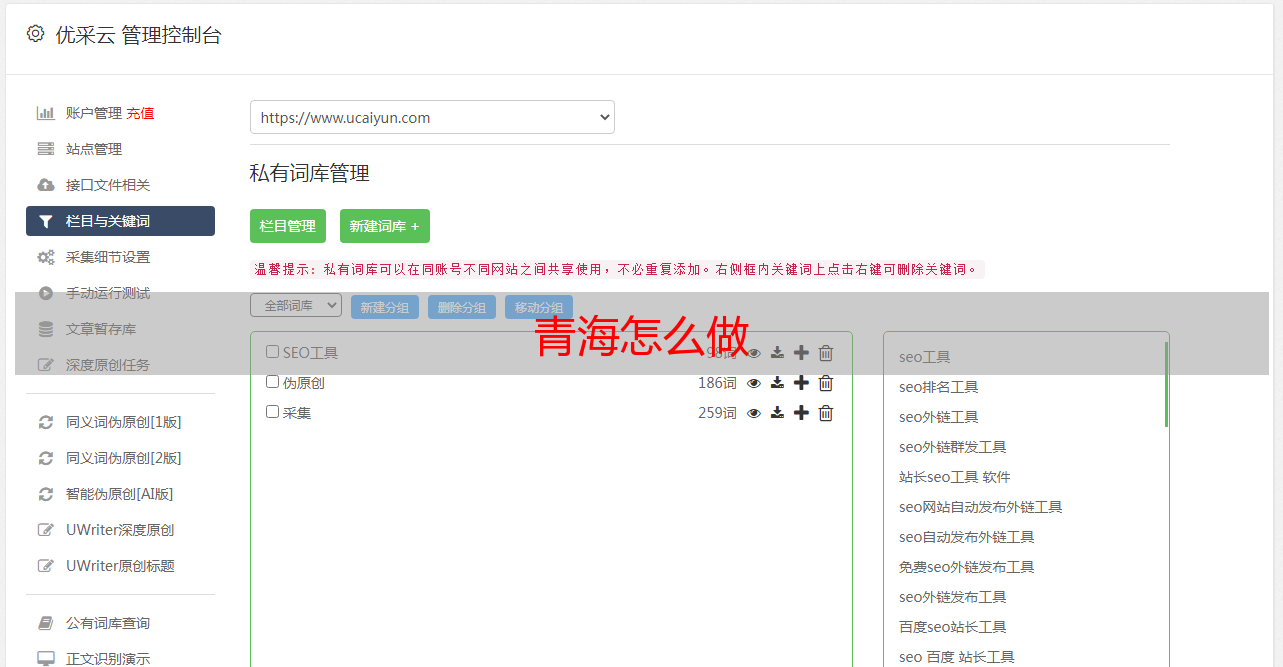1283x667 pixels.
Task: Click the monitor icon for 正文识别演示
Action: (46, 659)
